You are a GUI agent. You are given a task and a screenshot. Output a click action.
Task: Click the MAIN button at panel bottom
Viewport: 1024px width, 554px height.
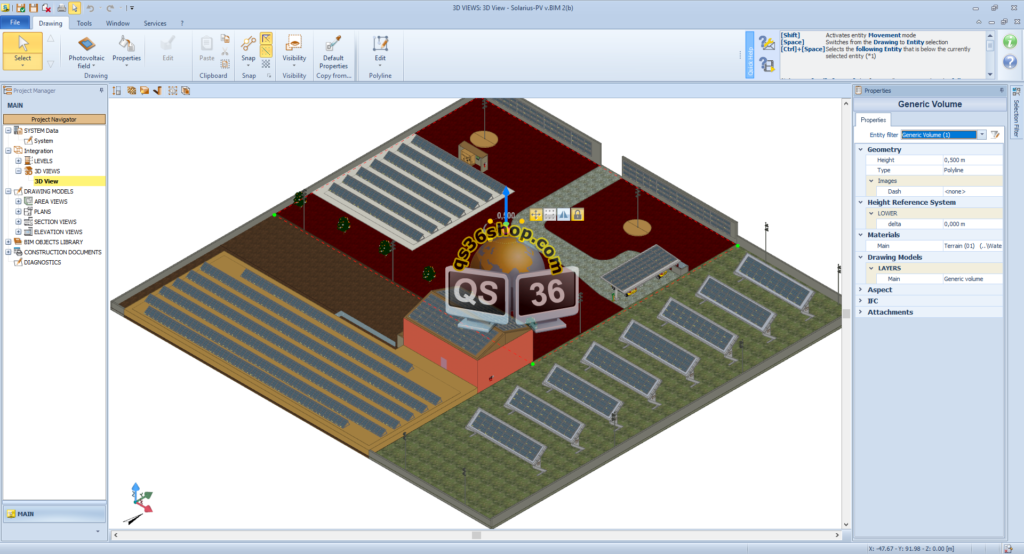coord(54,513)
